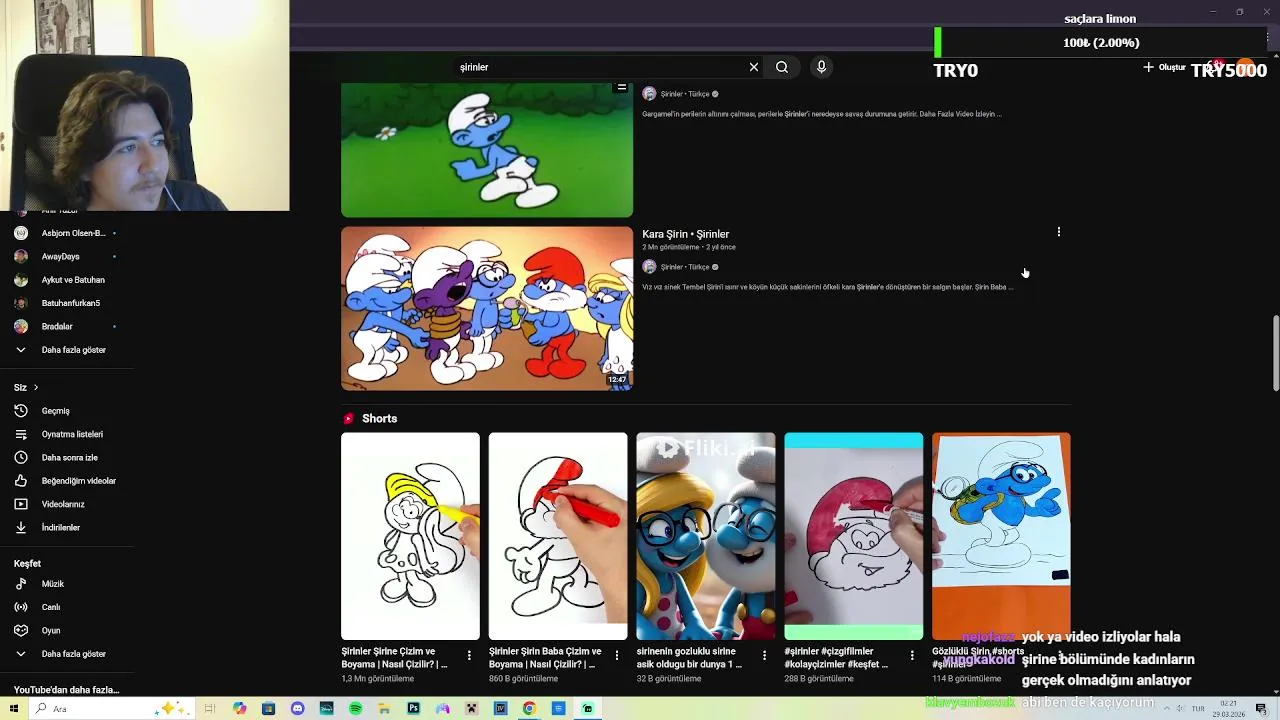Click the search magnifier button
The image size is (1280, 720).
(782, 67)
